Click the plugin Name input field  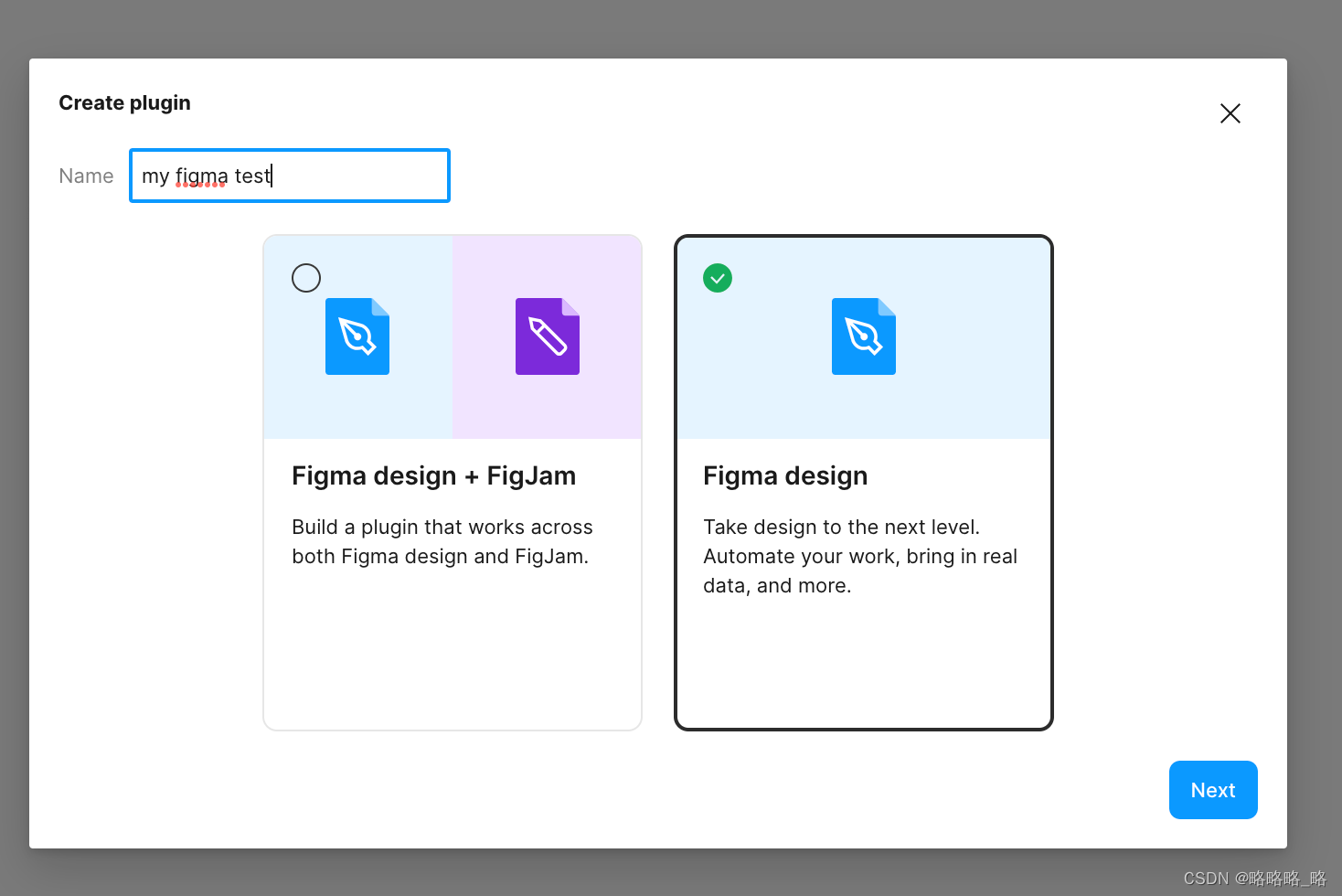pos(290,176)
